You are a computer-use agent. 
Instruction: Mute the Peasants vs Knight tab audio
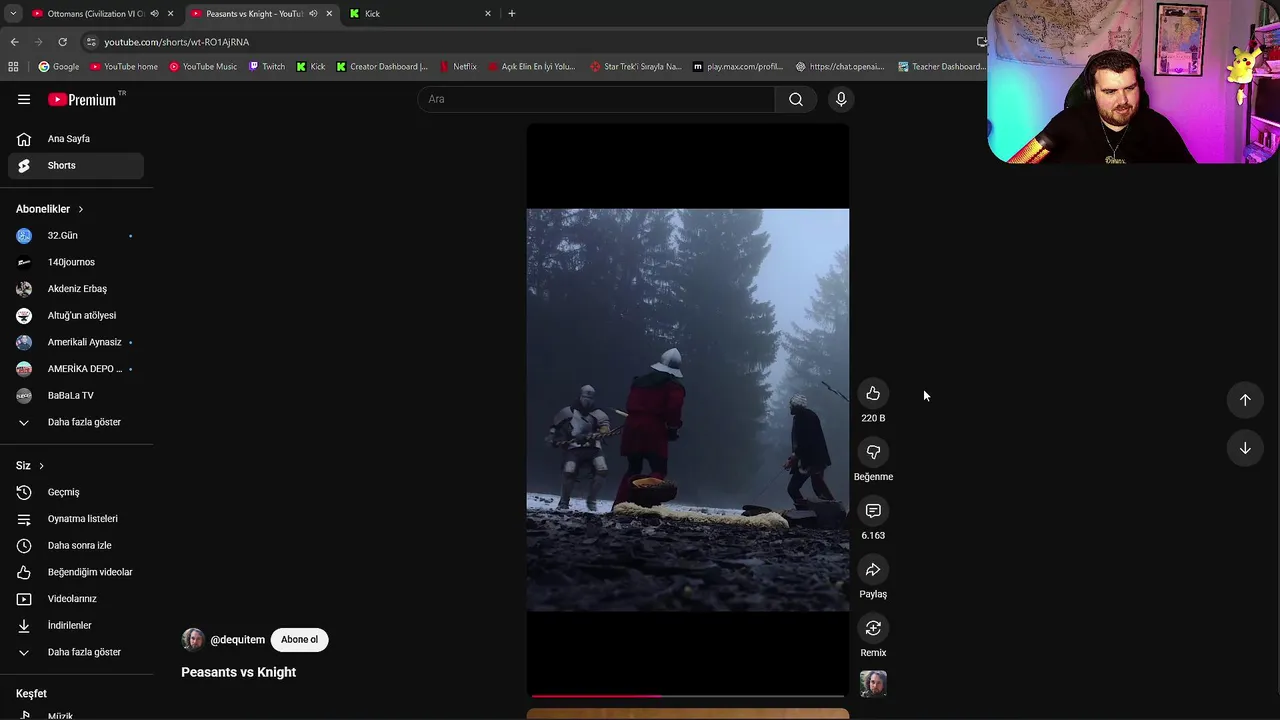point(313,14)
